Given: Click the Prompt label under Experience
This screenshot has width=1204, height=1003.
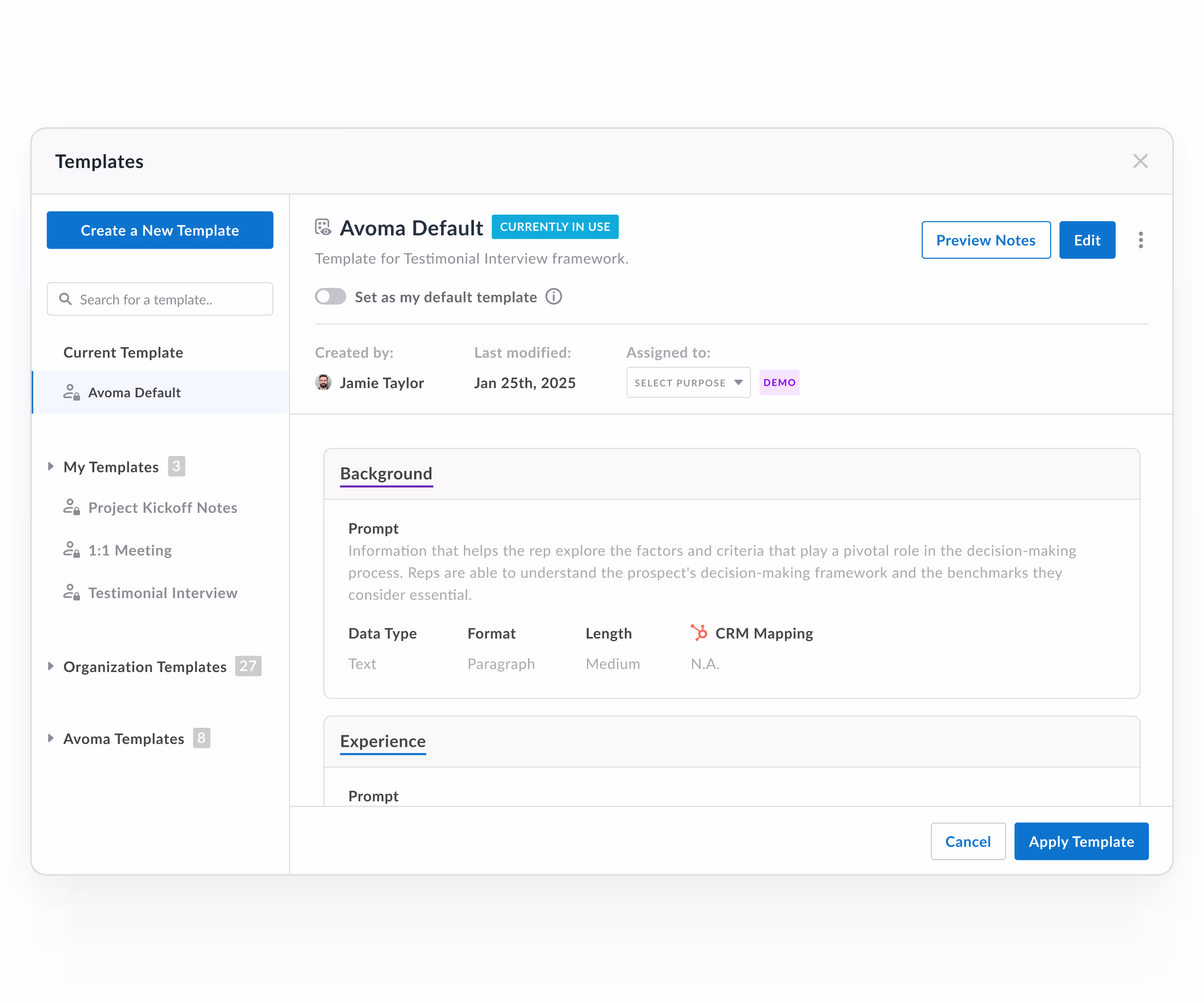Looking at the screenshot, I should tap(373, 796).
